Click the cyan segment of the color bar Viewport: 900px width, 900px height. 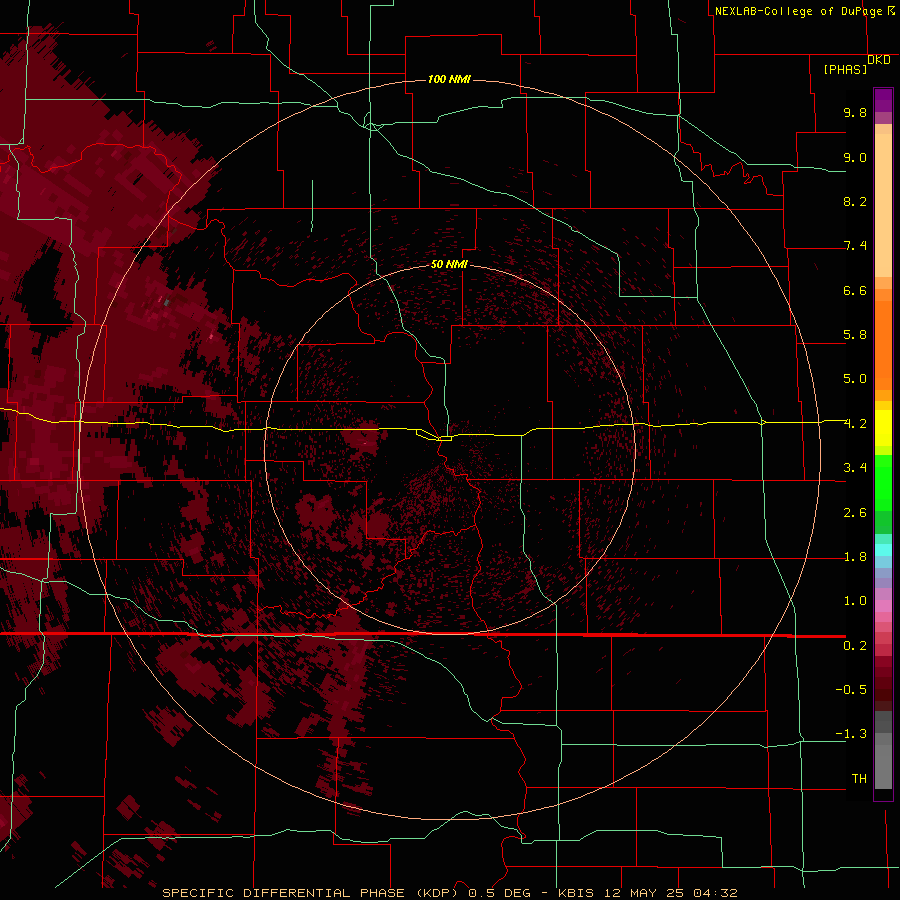[883, 550]
